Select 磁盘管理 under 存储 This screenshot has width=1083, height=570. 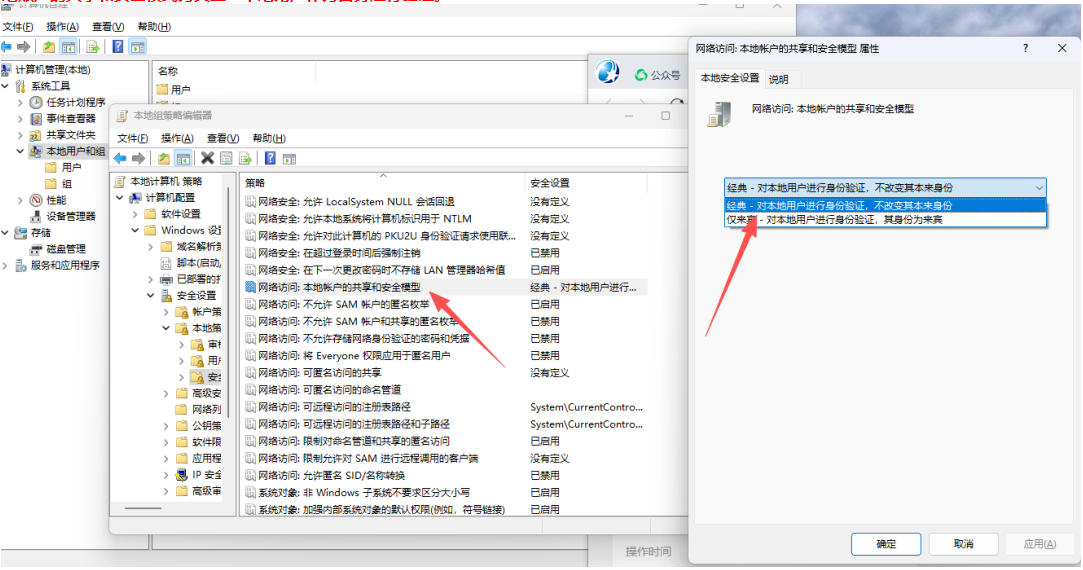click(x=65, y=249)
